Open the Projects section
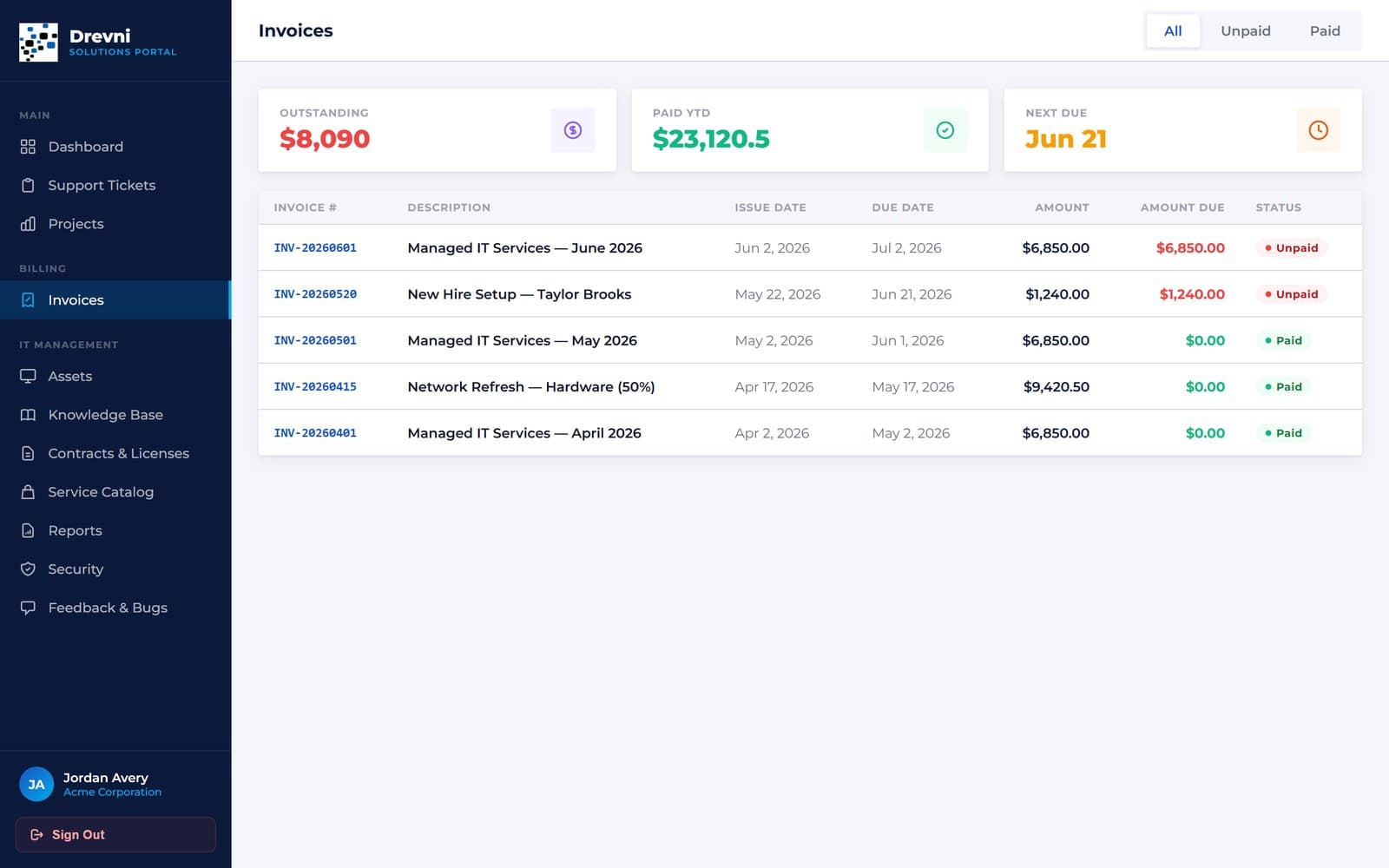Image resolution: width=1389 pixels, height=868 pixels. 115,224
